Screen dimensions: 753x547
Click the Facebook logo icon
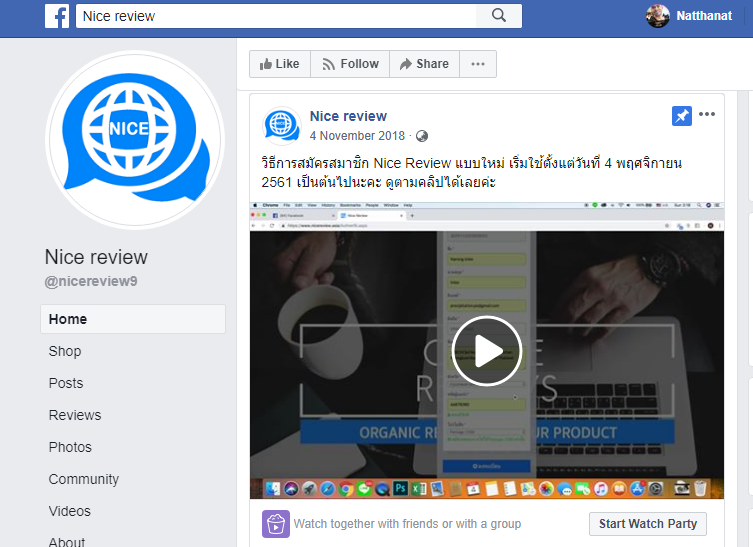[57, 16]
